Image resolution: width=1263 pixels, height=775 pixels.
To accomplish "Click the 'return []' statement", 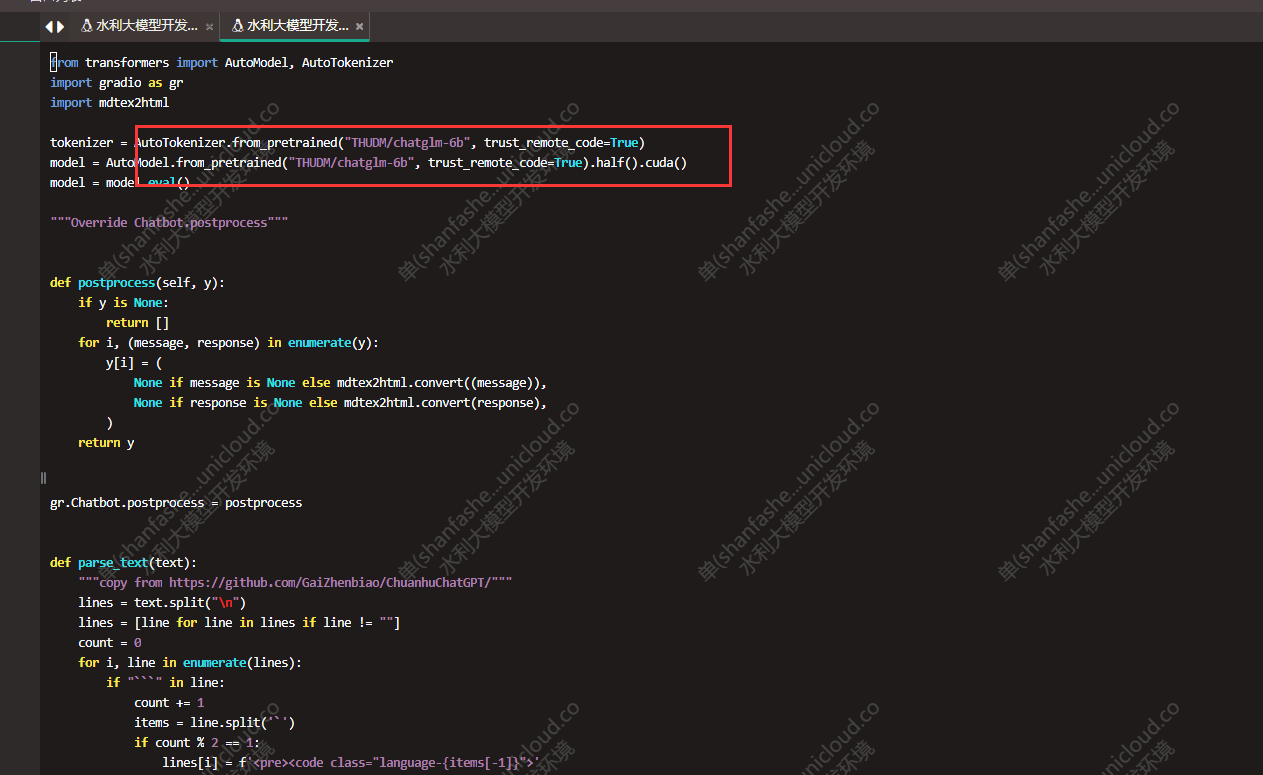I will click(138, 322).
